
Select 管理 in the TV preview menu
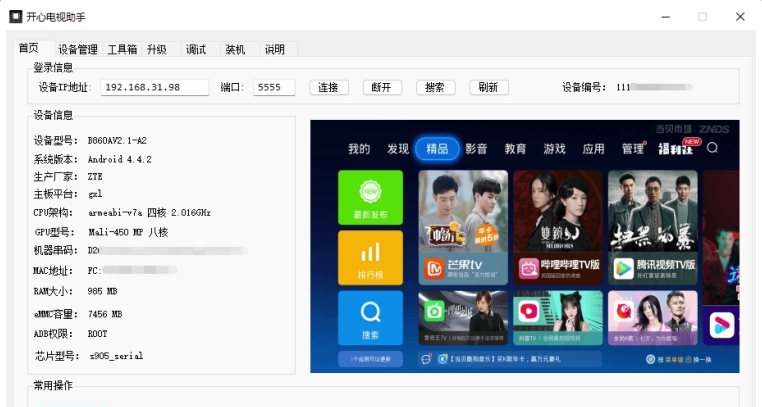[x=633, y=149]
